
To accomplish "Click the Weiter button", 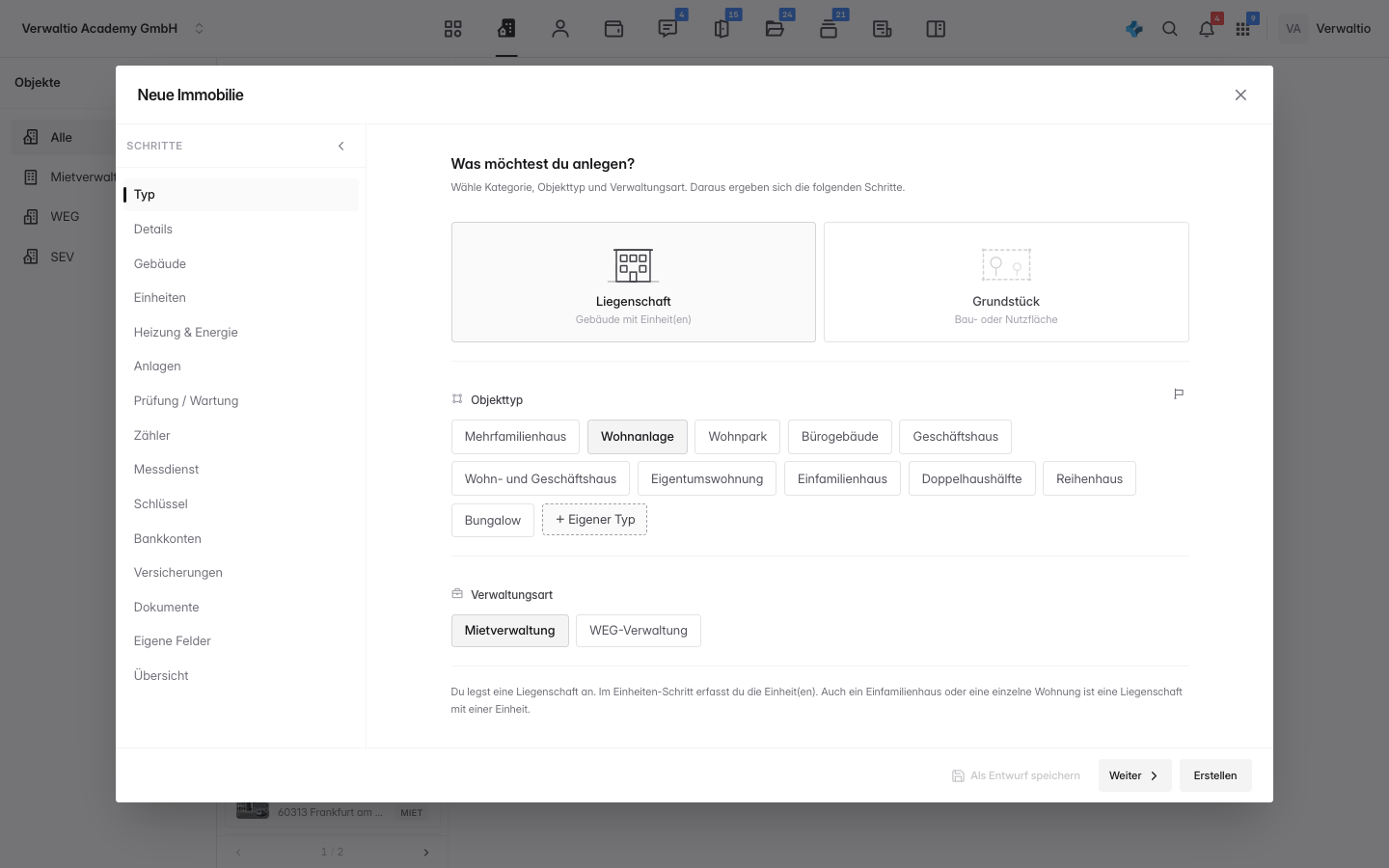I will tap(1134, 775).
